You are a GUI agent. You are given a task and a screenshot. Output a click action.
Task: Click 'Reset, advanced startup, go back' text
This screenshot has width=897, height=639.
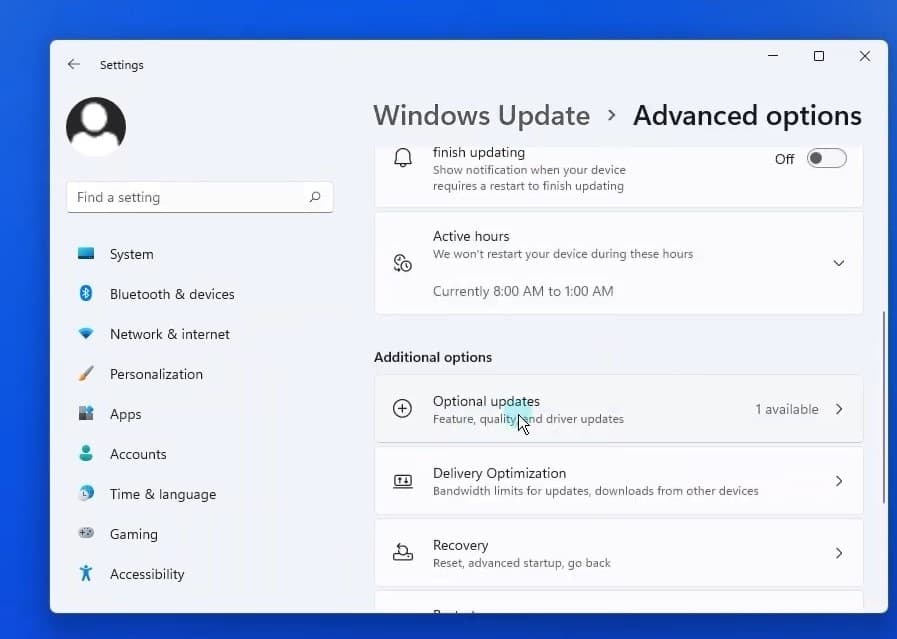pos(522,563)
